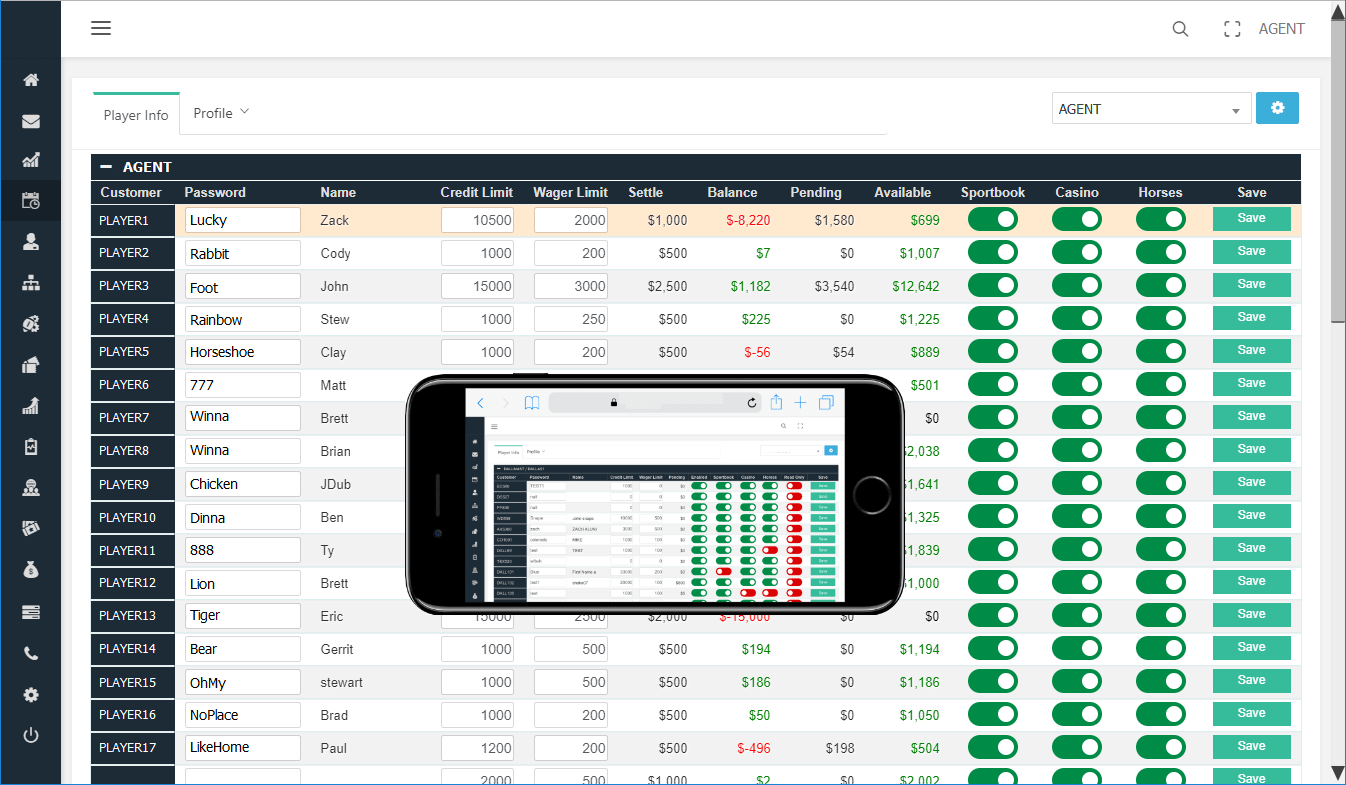Open the AGENT dropdown selector
The height and width of the screenshot is (785, 1346).
tap(1151, 110)
